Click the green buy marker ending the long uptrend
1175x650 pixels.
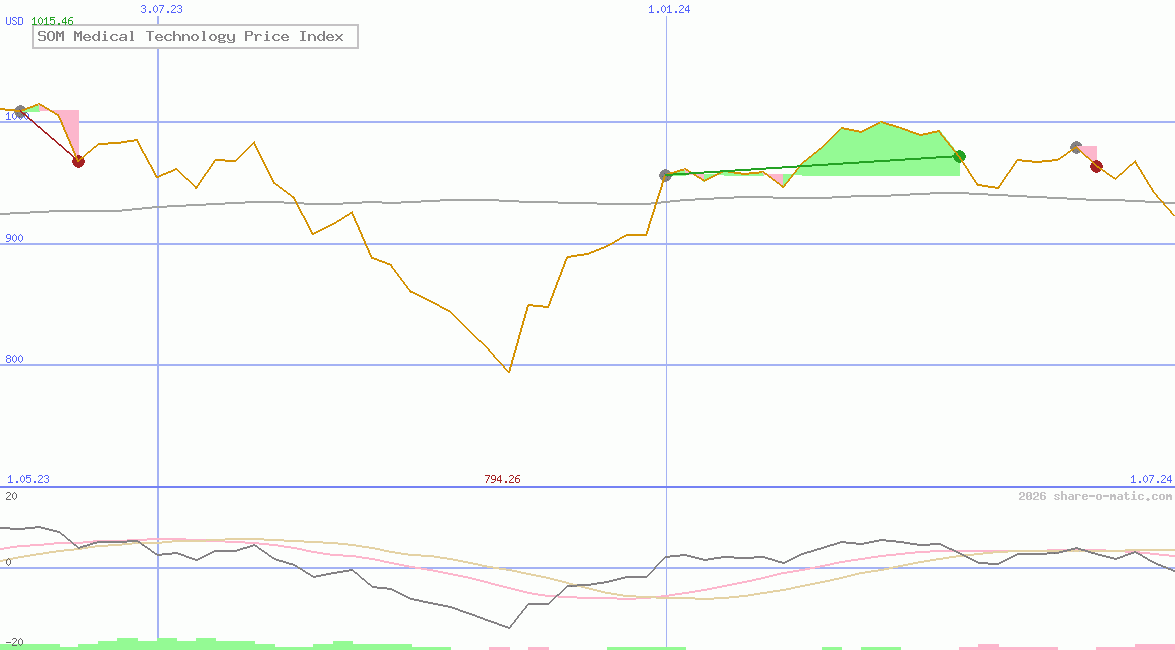point(959,156)
